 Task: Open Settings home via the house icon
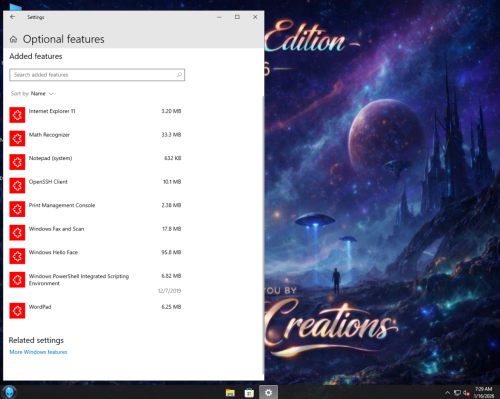pos(13,39)
